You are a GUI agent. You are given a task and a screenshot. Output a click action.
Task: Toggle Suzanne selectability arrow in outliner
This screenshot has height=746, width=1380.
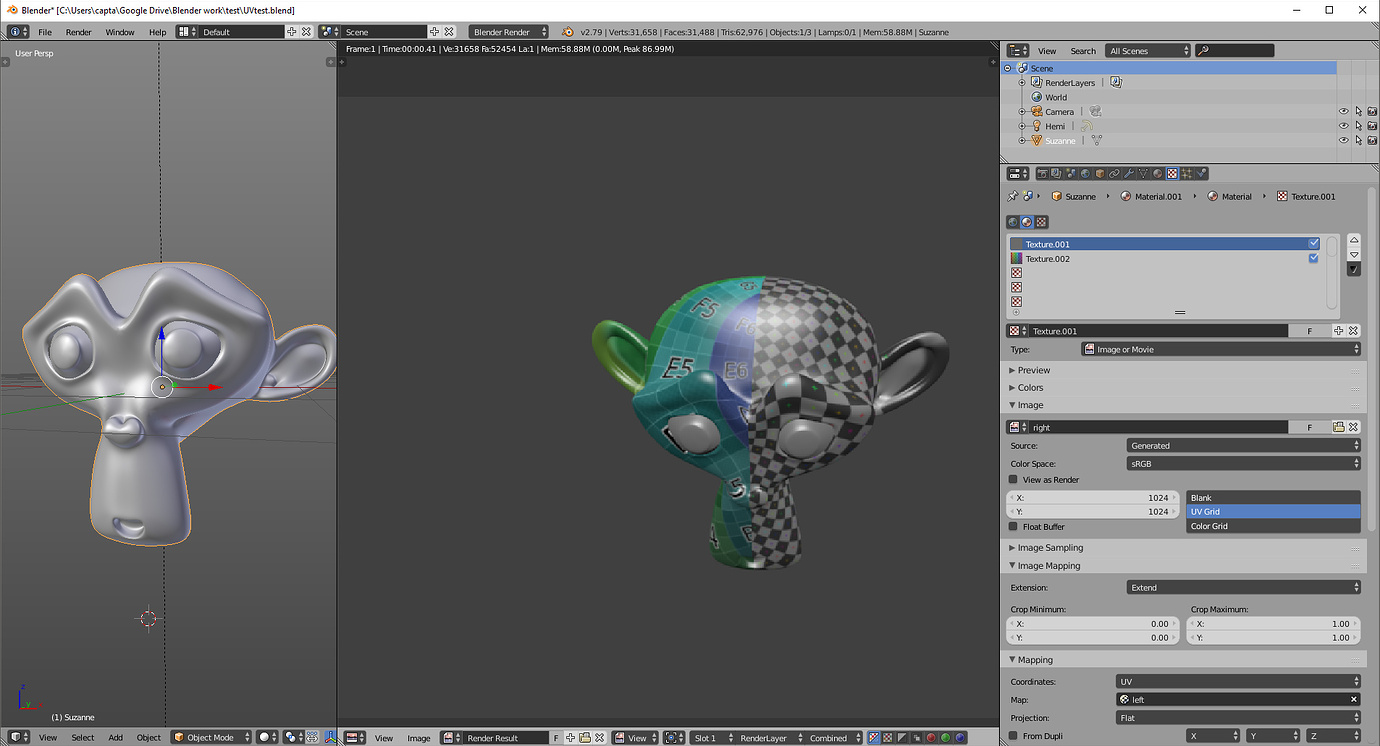1358,141
